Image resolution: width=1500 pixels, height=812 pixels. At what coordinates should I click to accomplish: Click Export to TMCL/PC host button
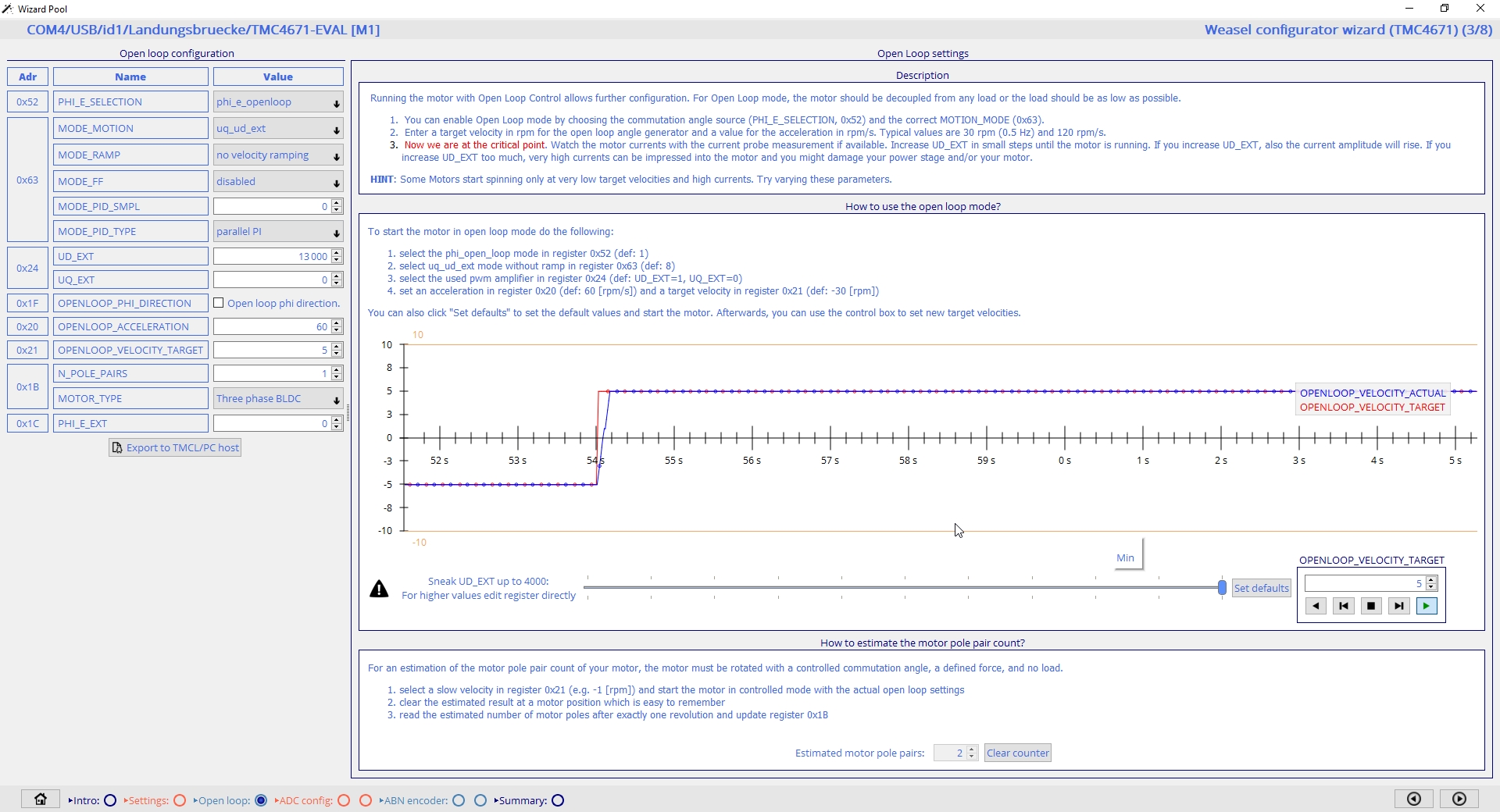point(175,447)
